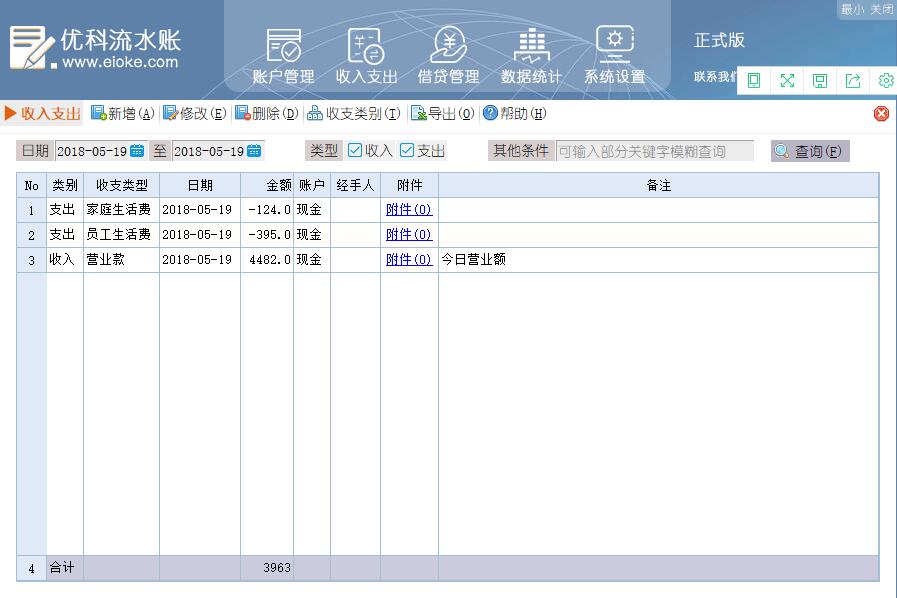Toggle the 支出 checkbox
Viewport: 897px width, 598px height.
pyautogui.click(x=407, y=151)
